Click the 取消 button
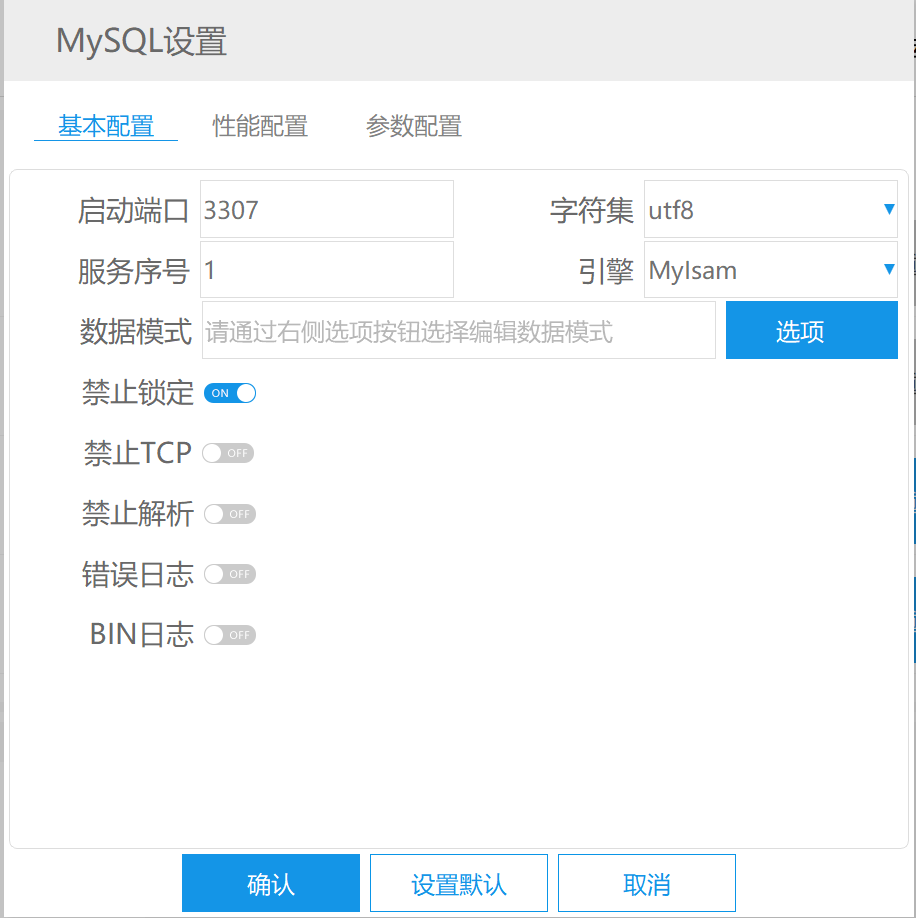 click(x=647, y=883)
